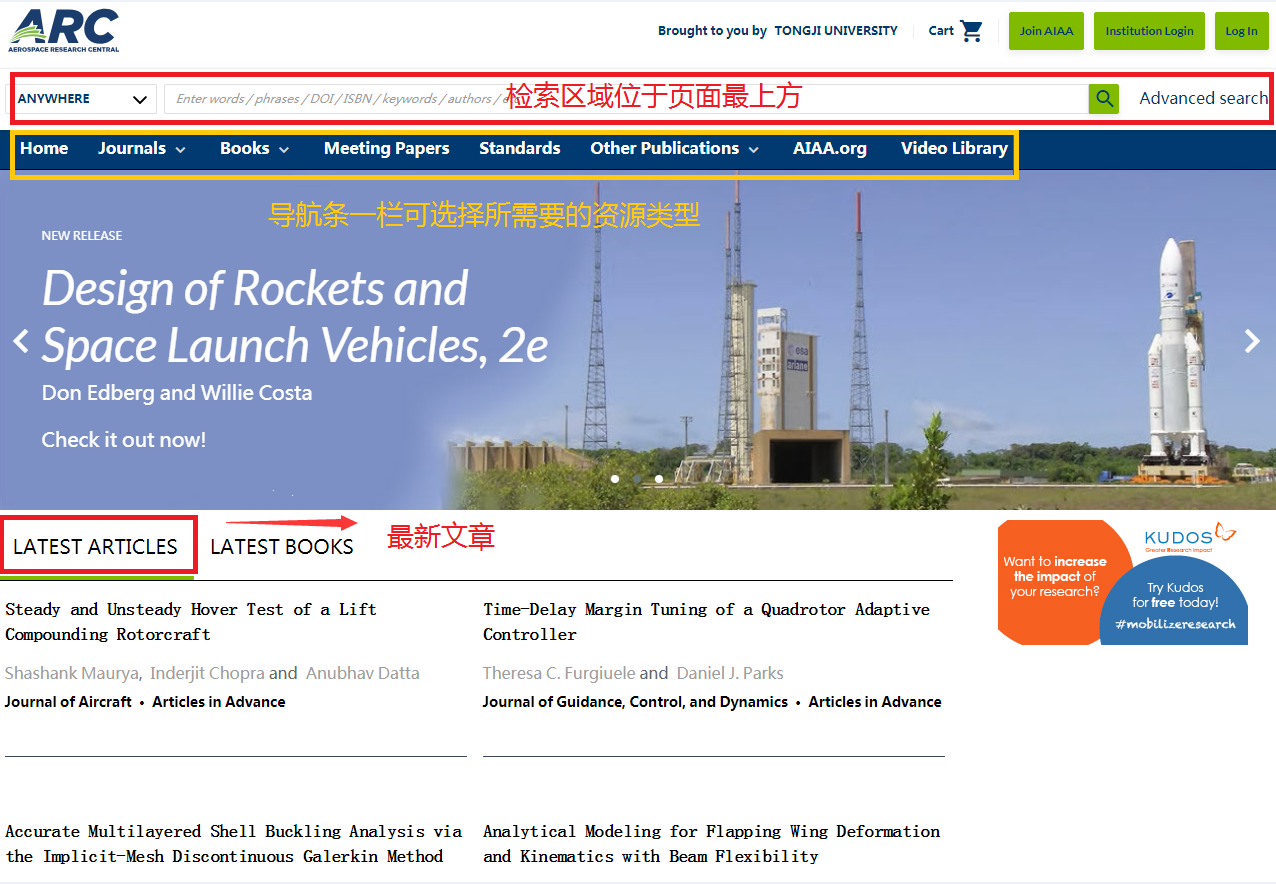
Task: Select the third carousel indicator dot
Action: click(659, 479)
